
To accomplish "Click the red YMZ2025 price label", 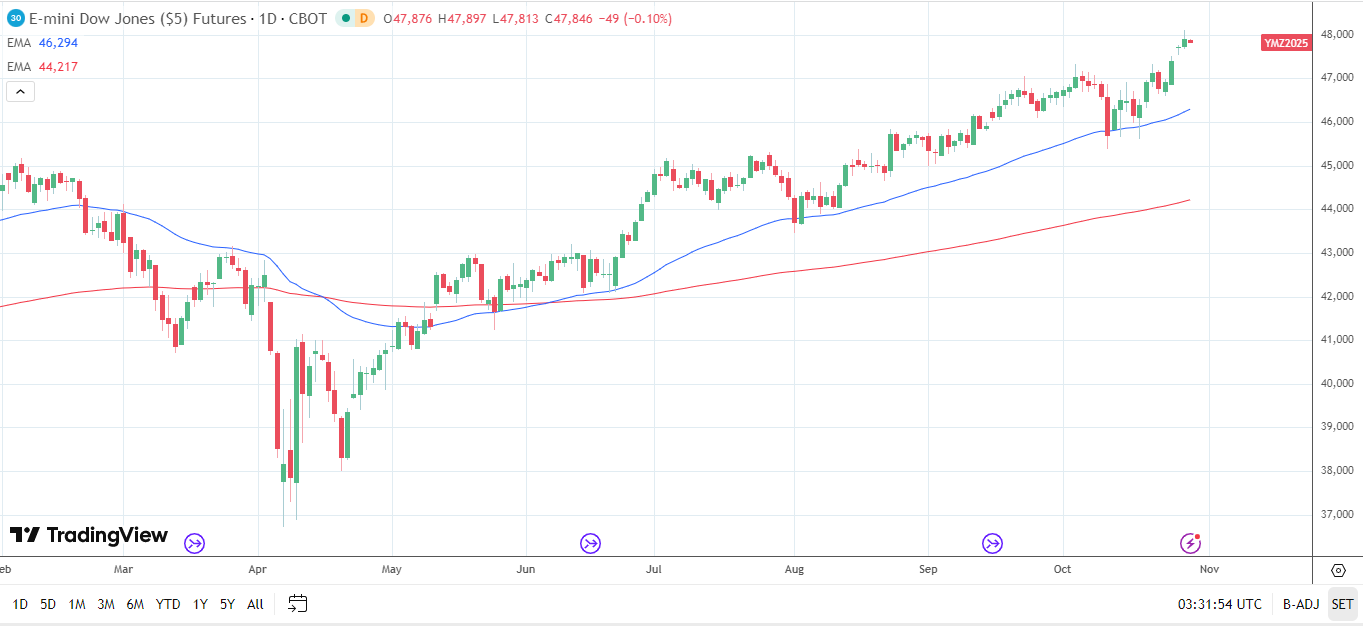I will click(x=1284, y=43).
